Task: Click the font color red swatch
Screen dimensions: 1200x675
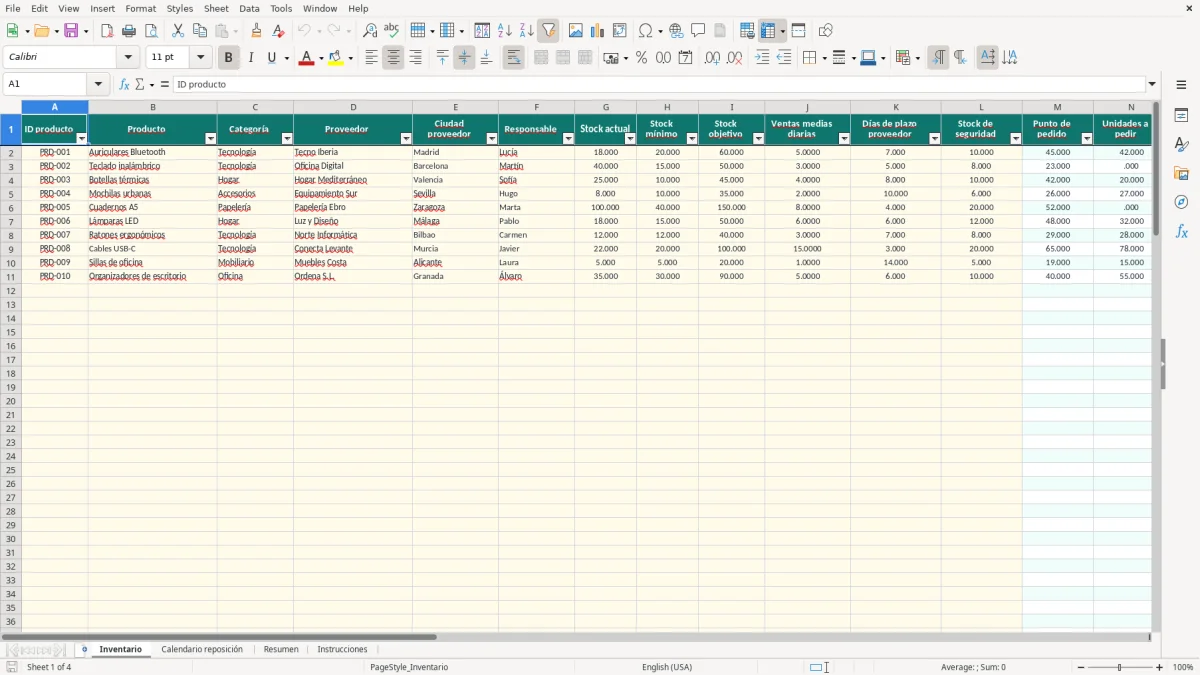Action: point(306,58)
